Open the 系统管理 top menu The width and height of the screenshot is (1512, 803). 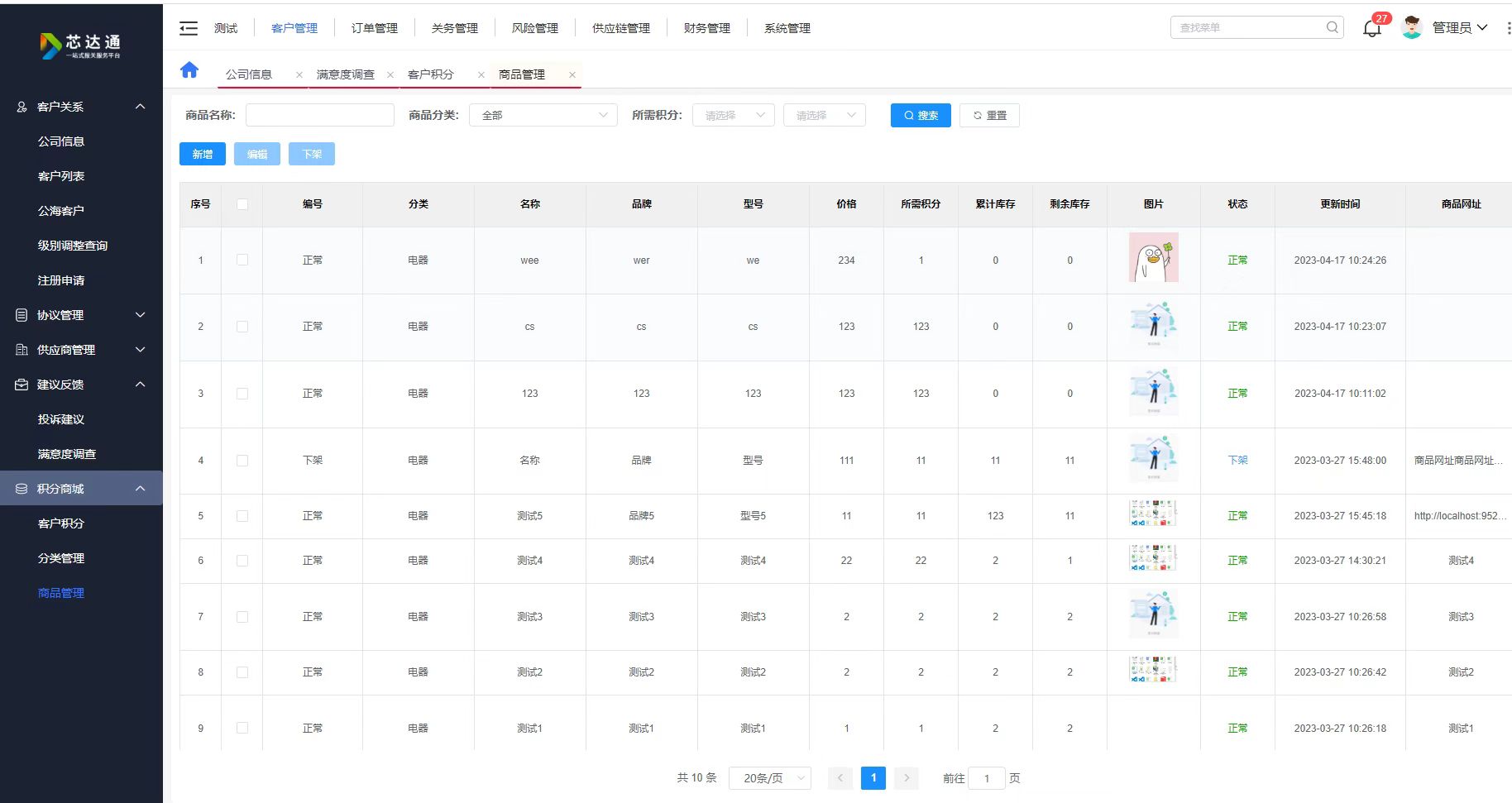pos(787,28)
